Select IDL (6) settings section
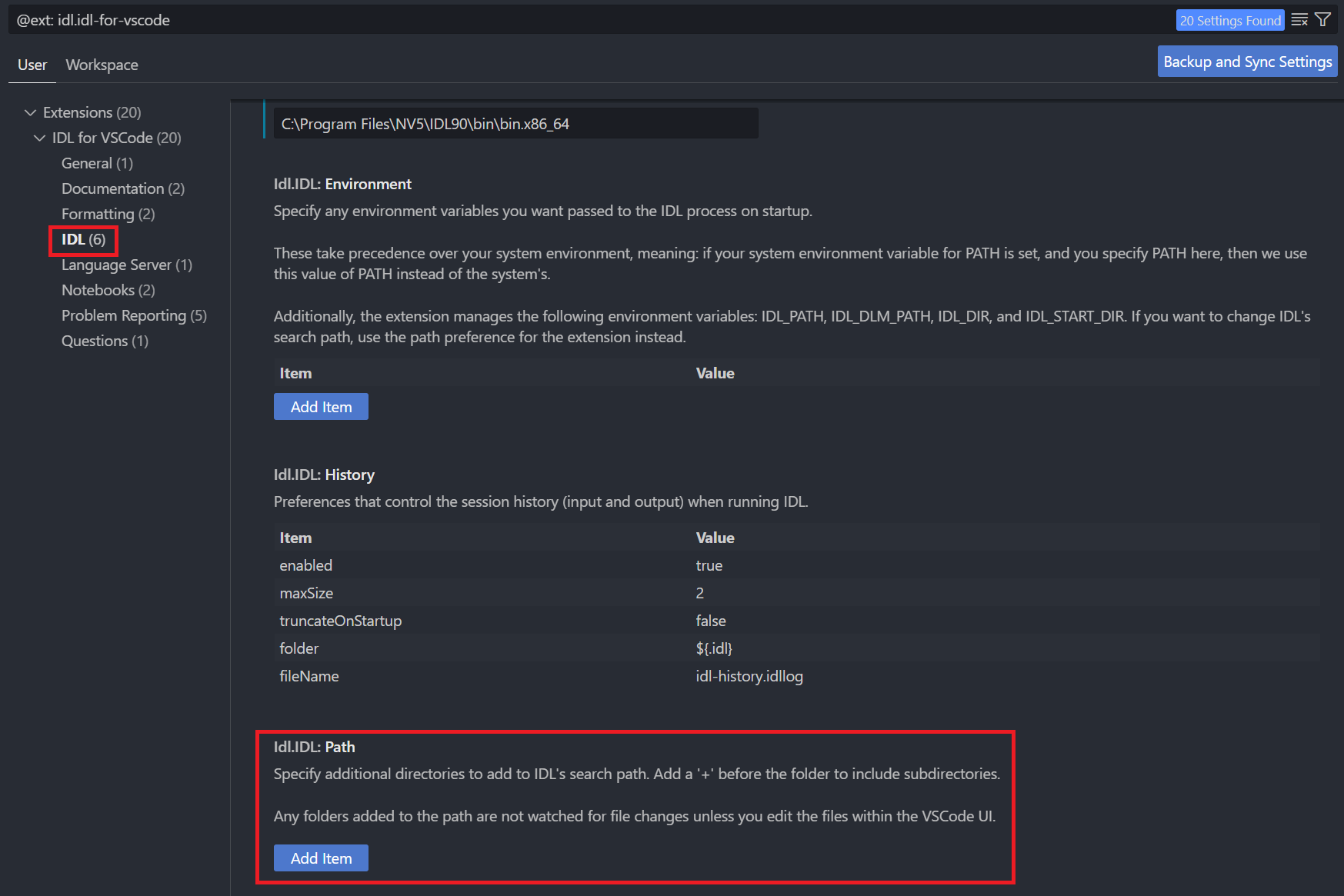 coord(83,239)
